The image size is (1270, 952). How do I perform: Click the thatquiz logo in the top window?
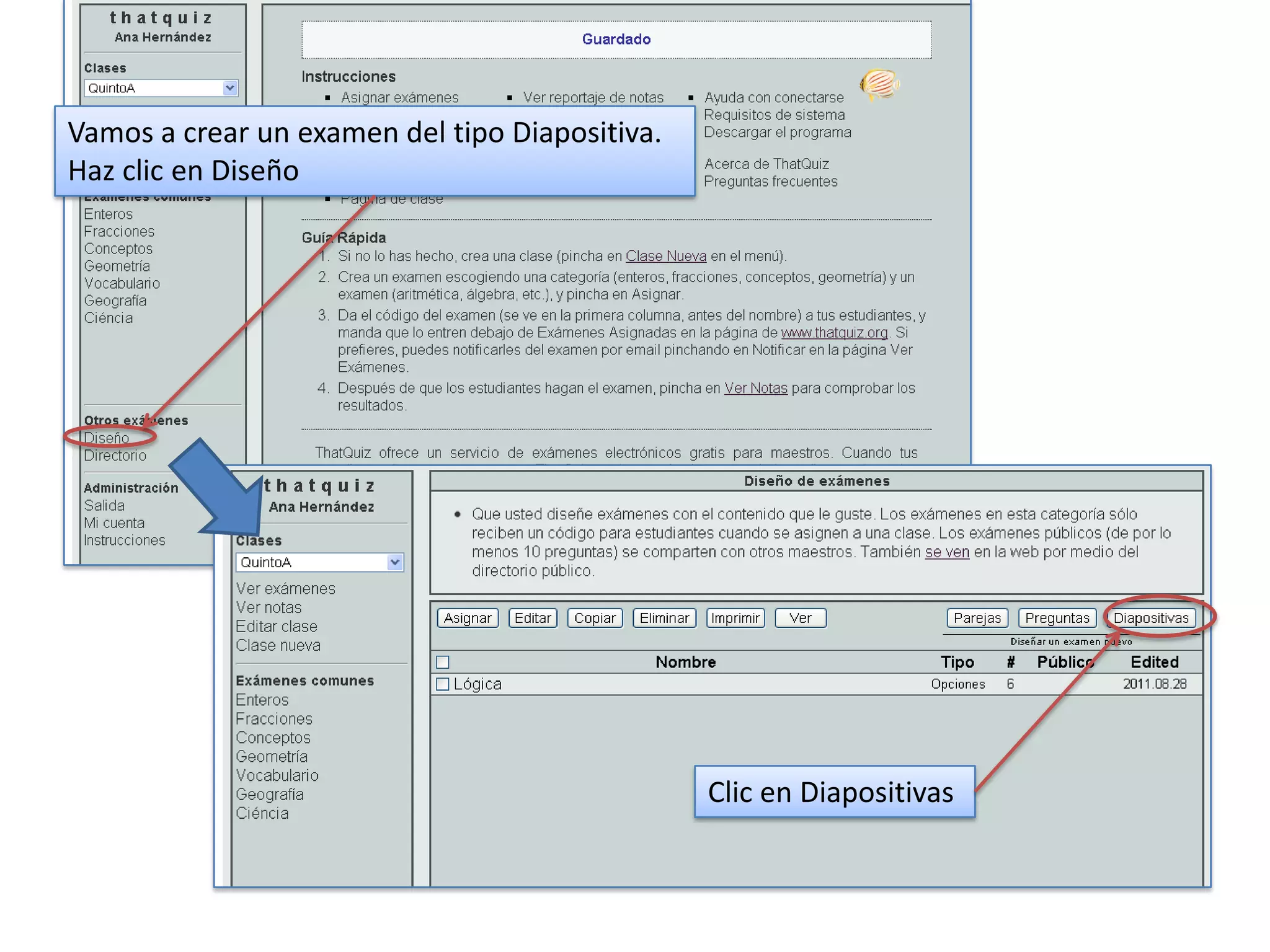161,18
